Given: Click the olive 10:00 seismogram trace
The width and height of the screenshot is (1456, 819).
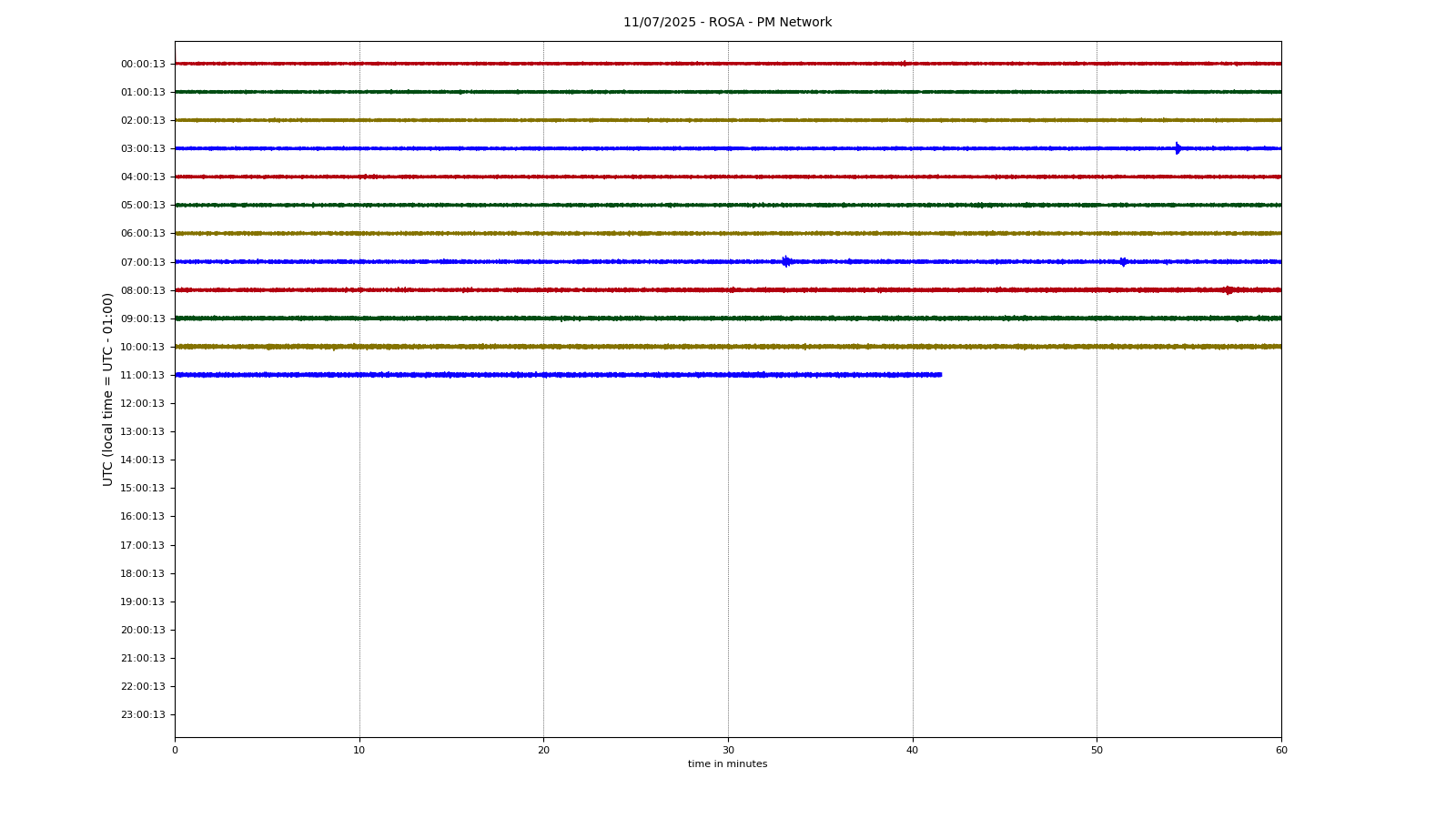Looking at the screenshot, I should [728, 347].
